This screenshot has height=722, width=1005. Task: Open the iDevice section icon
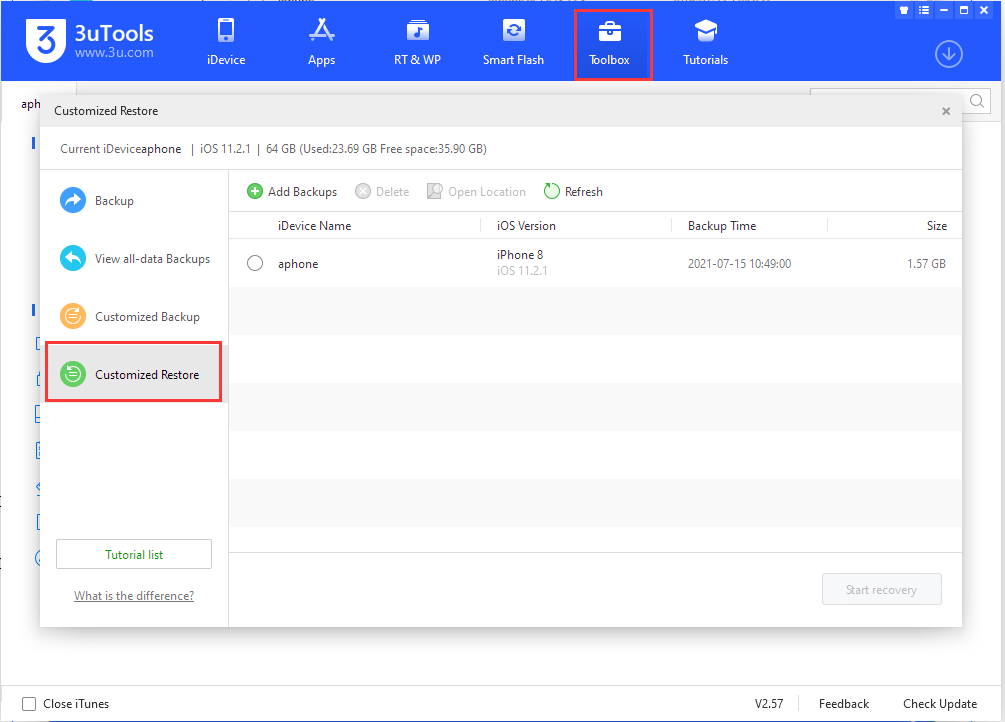click(225, 30)
